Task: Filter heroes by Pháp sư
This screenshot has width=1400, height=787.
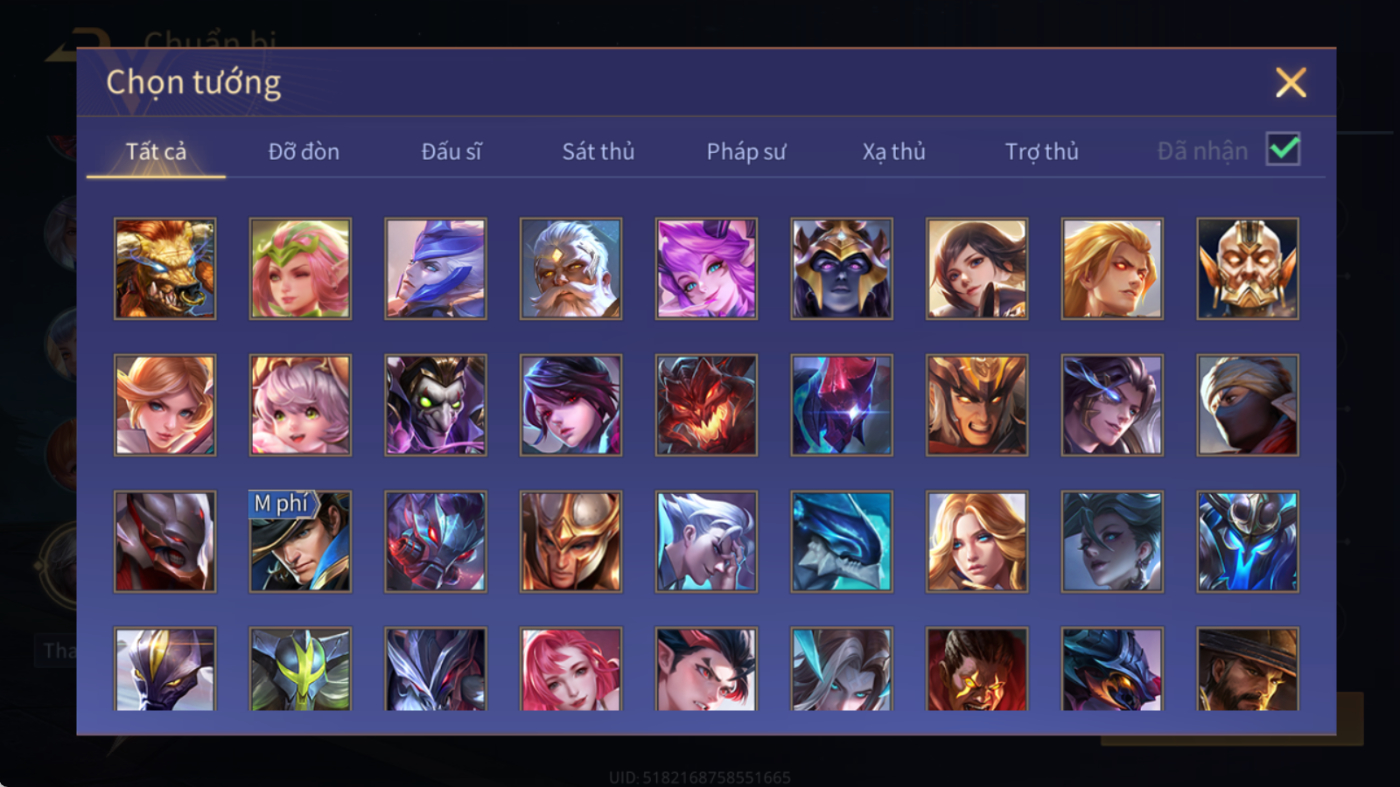Action: click(x=746, y=151)
